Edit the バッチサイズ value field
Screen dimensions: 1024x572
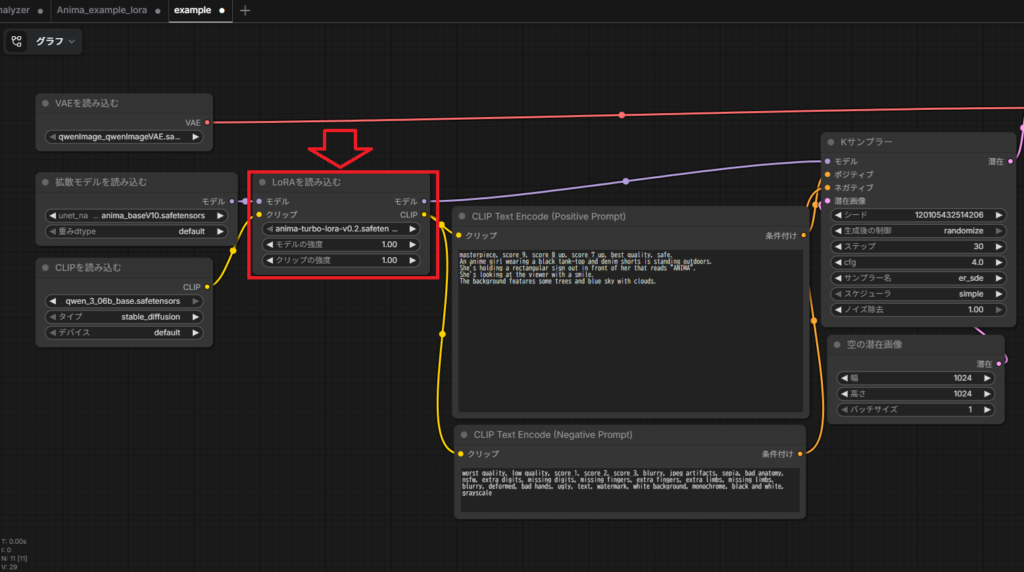pyautogui.click(x=916, y=409)
